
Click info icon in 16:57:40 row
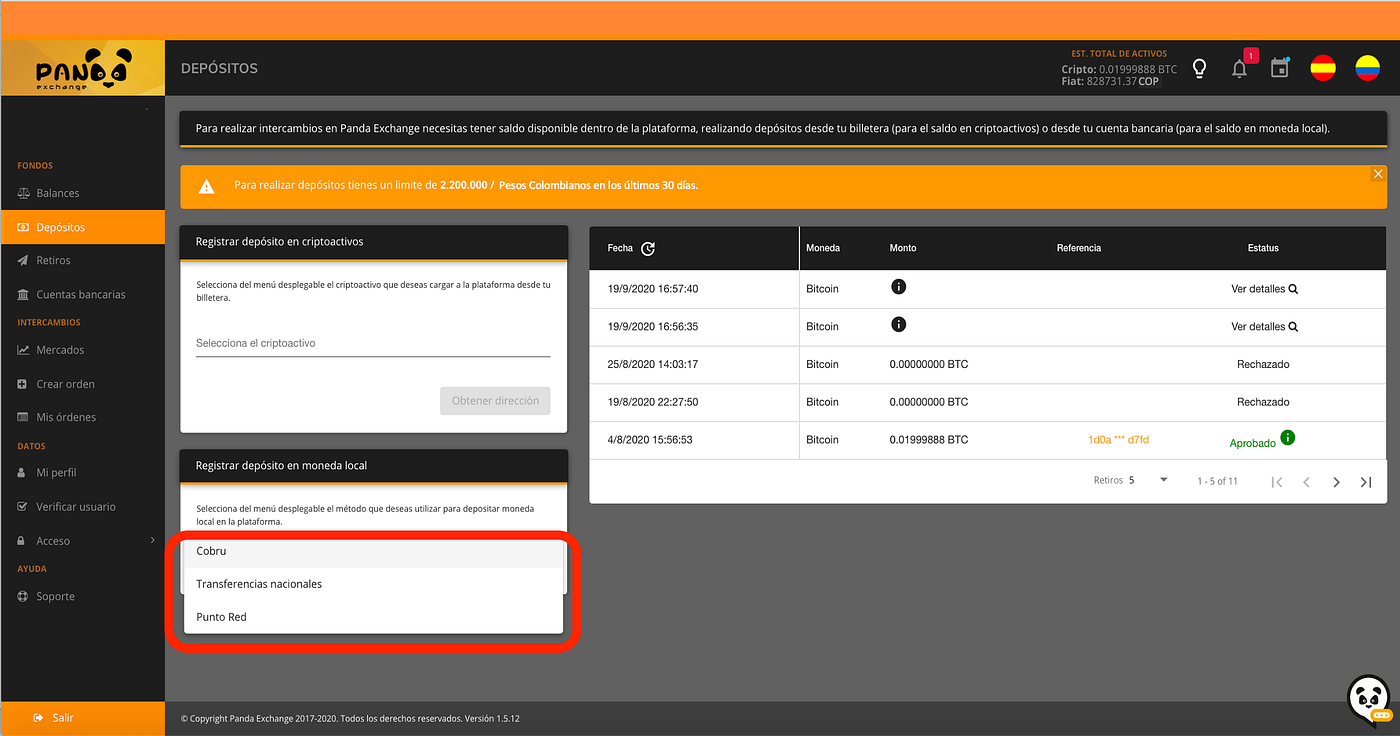(x=898, y=287)
